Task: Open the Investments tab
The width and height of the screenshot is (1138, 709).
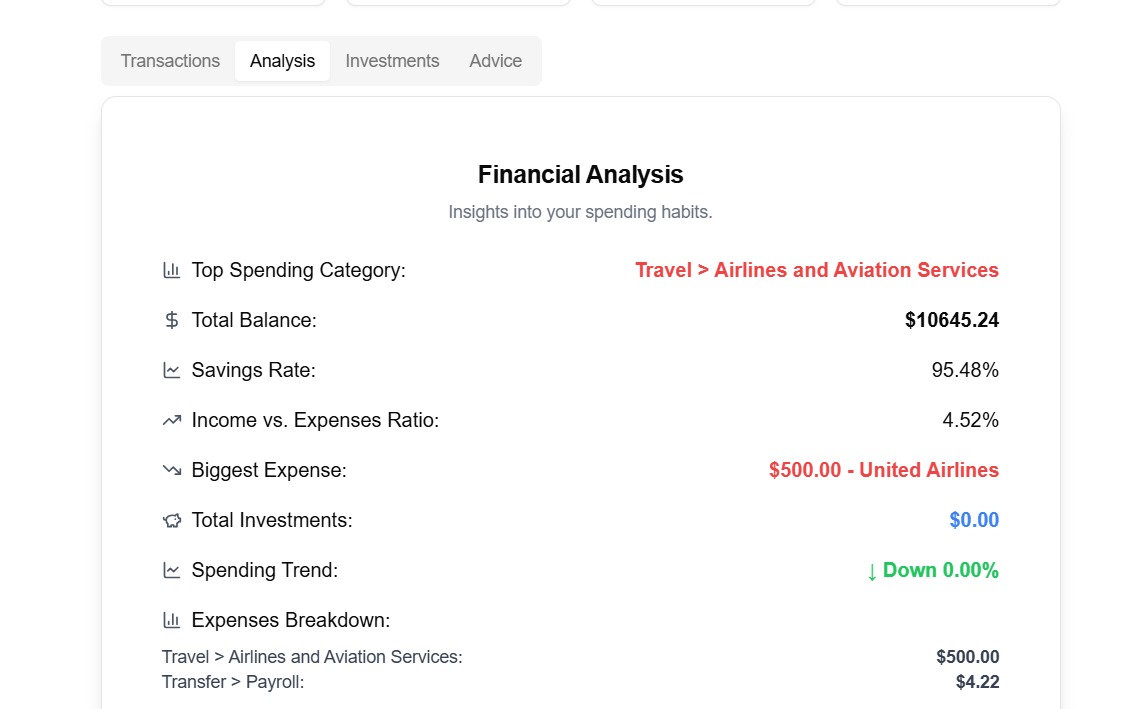Action: point(392,61)
